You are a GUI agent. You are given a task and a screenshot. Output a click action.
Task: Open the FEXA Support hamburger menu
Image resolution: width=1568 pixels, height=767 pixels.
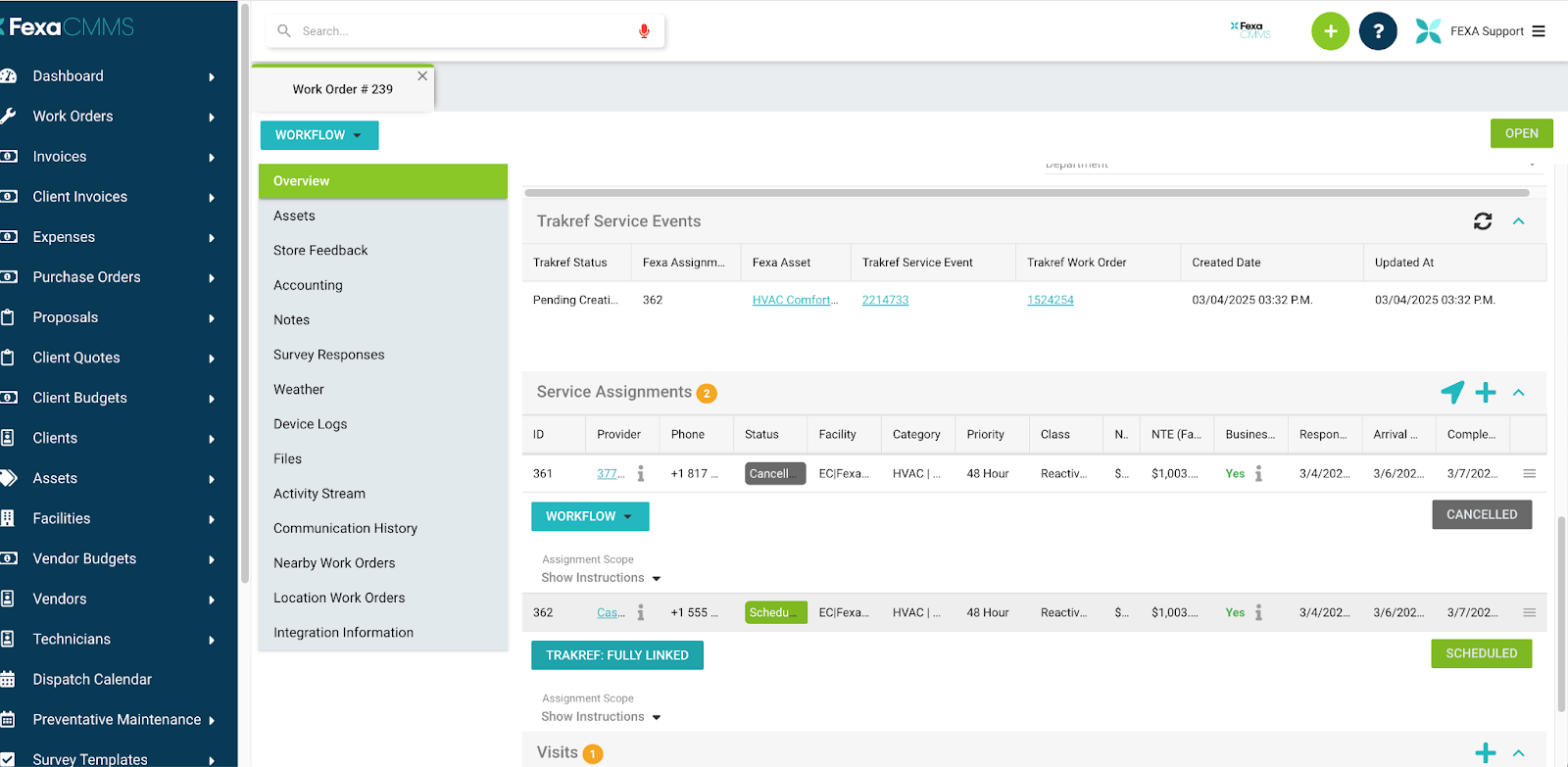click(x=1539, y=31)
